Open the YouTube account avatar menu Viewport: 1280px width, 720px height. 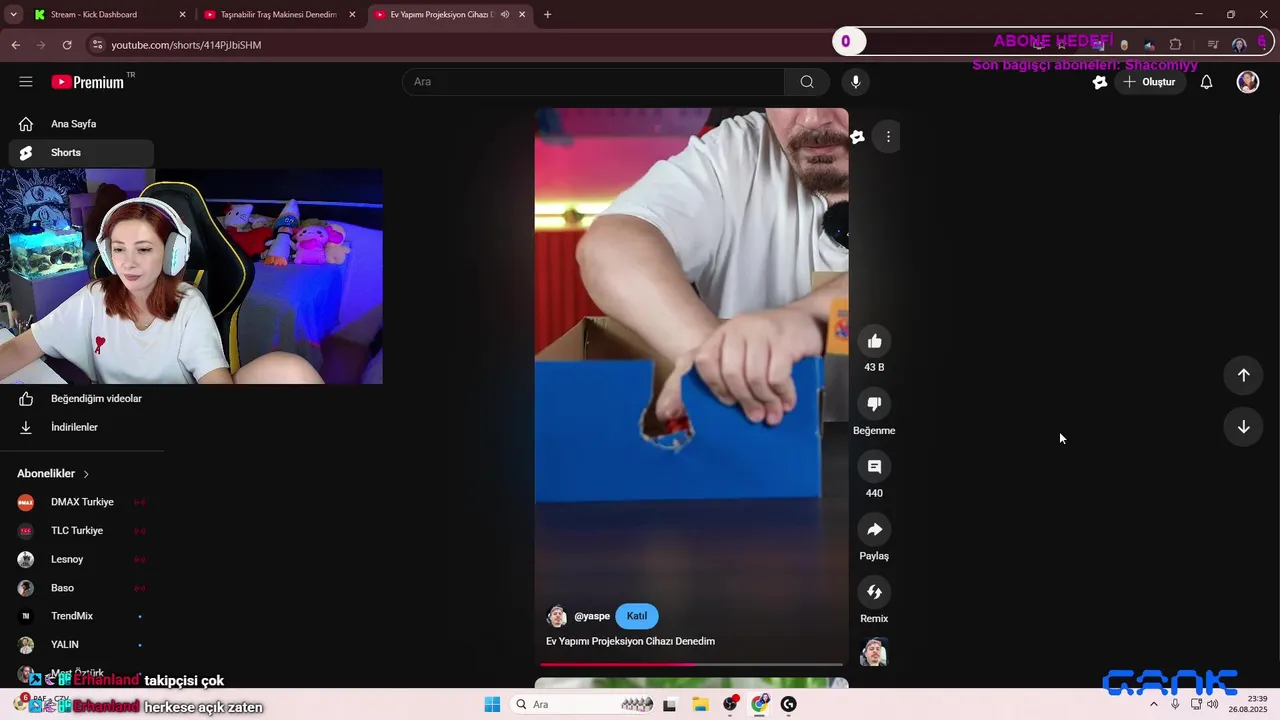point(1248,82)
